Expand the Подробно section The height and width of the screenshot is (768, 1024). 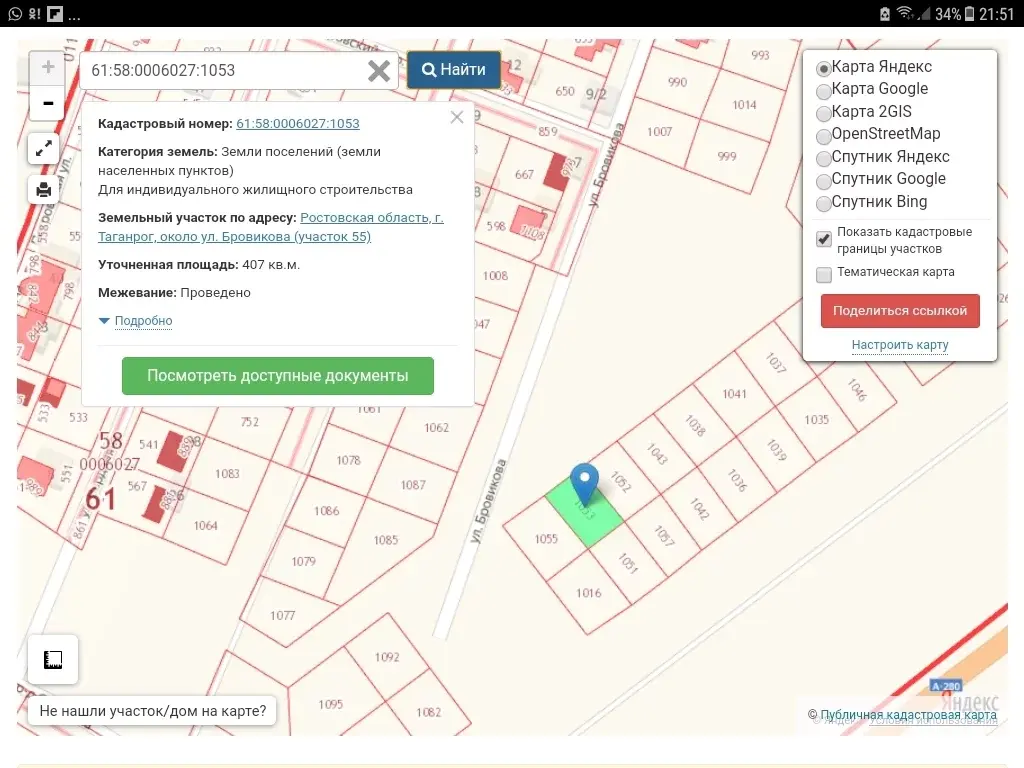(143, 321)
